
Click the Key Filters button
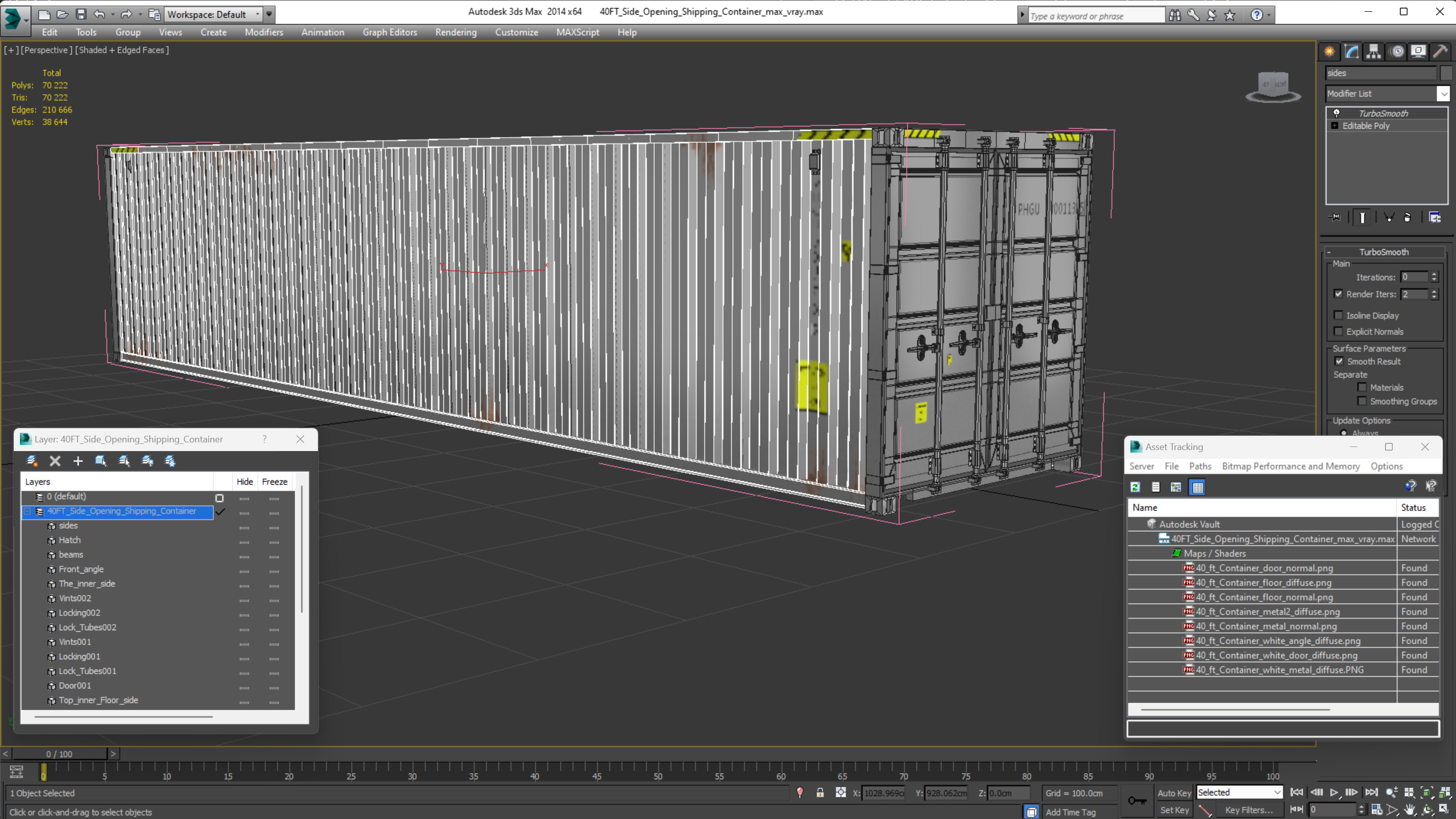pyautogui.click(x=1249, y=809)
